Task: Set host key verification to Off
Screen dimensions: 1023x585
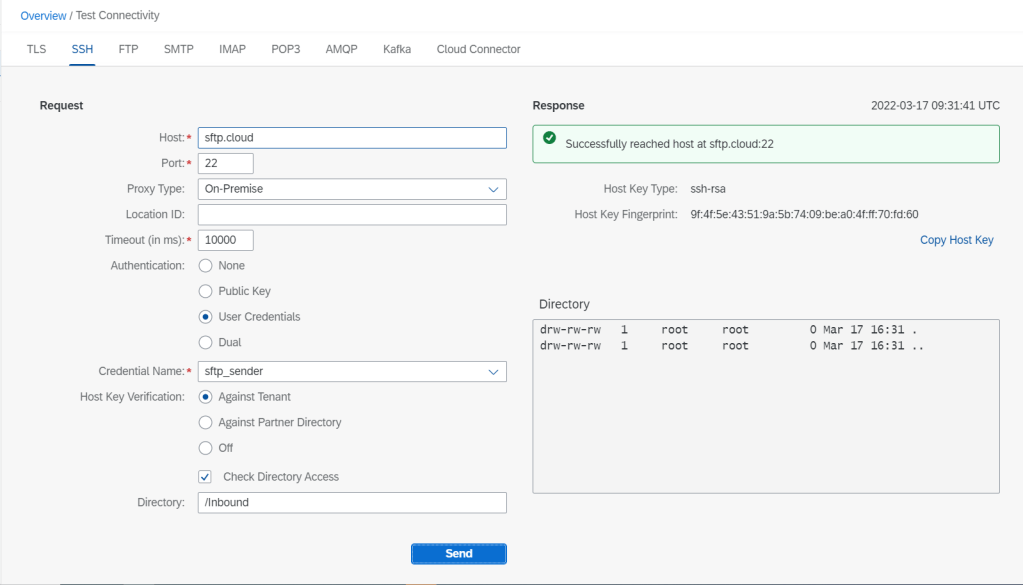Action: 206,448
